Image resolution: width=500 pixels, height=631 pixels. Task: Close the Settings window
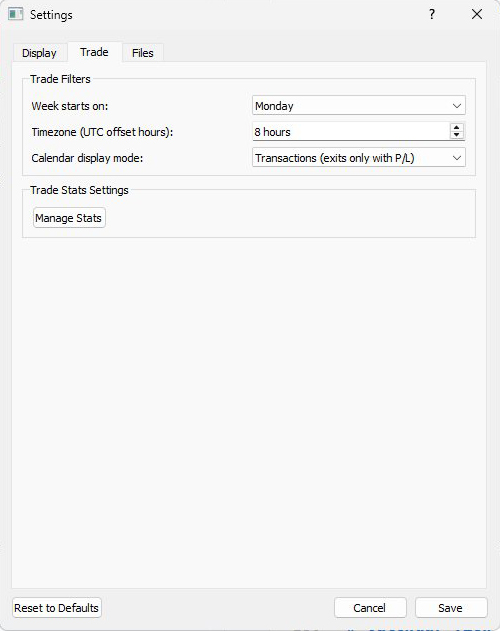click(477, 14)
